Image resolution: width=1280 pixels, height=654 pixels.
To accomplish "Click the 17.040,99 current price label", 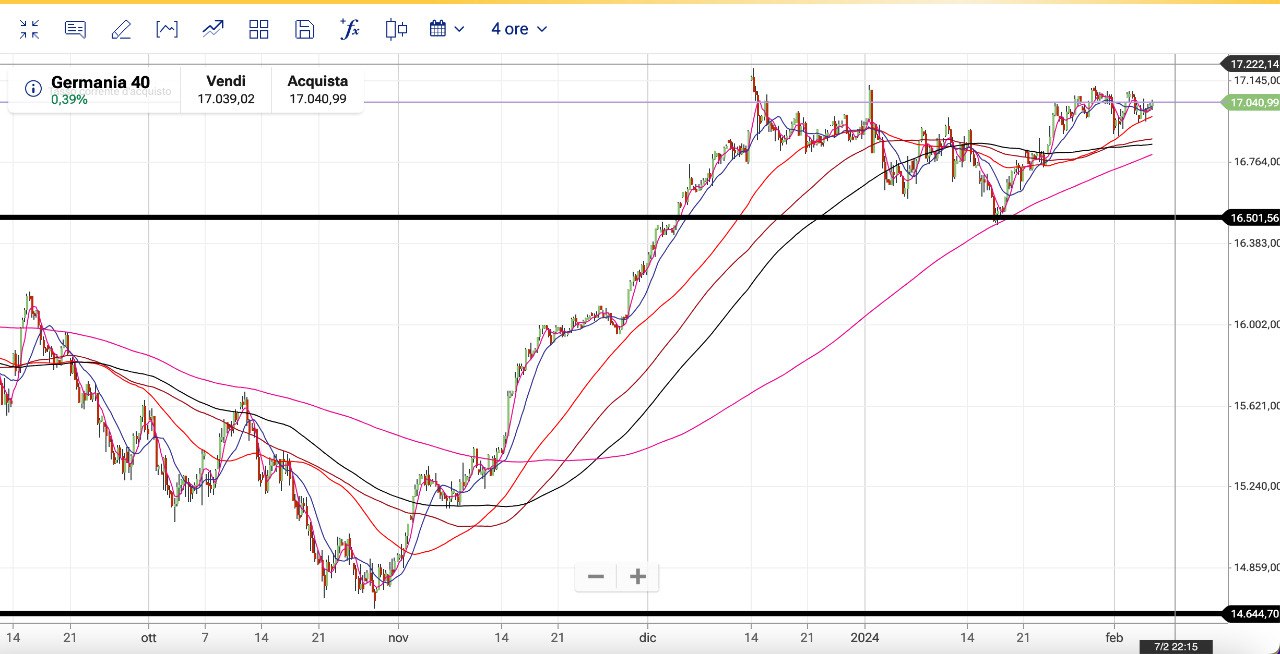I will pos(1251,102).
